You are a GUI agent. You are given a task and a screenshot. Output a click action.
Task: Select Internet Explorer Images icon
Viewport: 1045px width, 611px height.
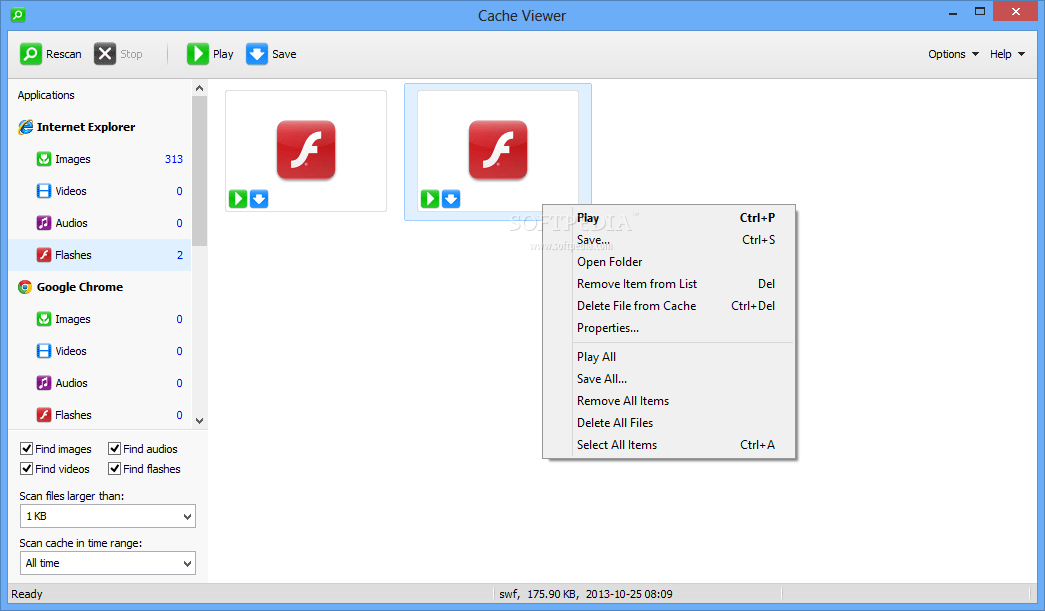click(44, 159)
